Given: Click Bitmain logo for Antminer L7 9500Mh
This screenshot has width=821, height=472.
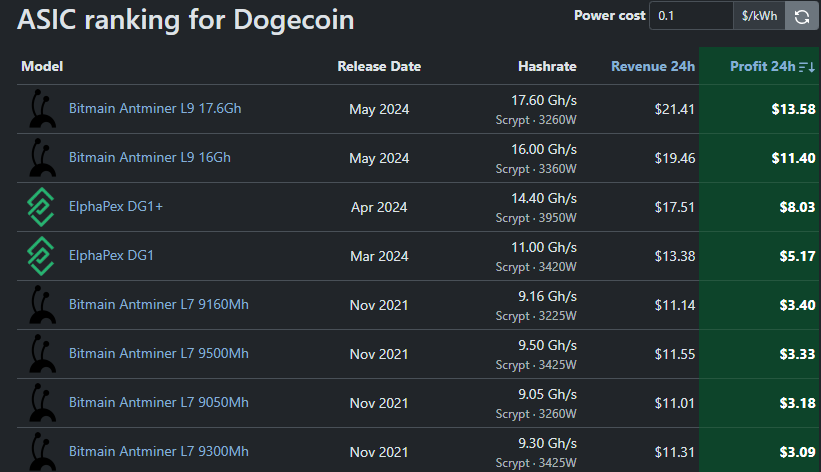Looking at the screenshot, I should [x=41, y=354].
